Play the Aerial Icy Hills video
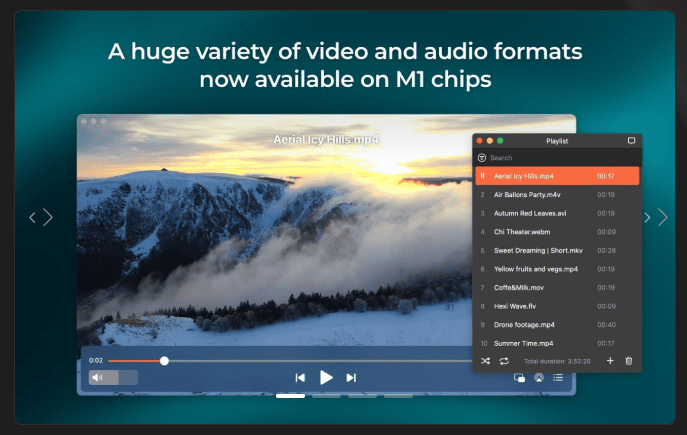Image resolution: width=687 pixels, height=435 pixels. 326,377
